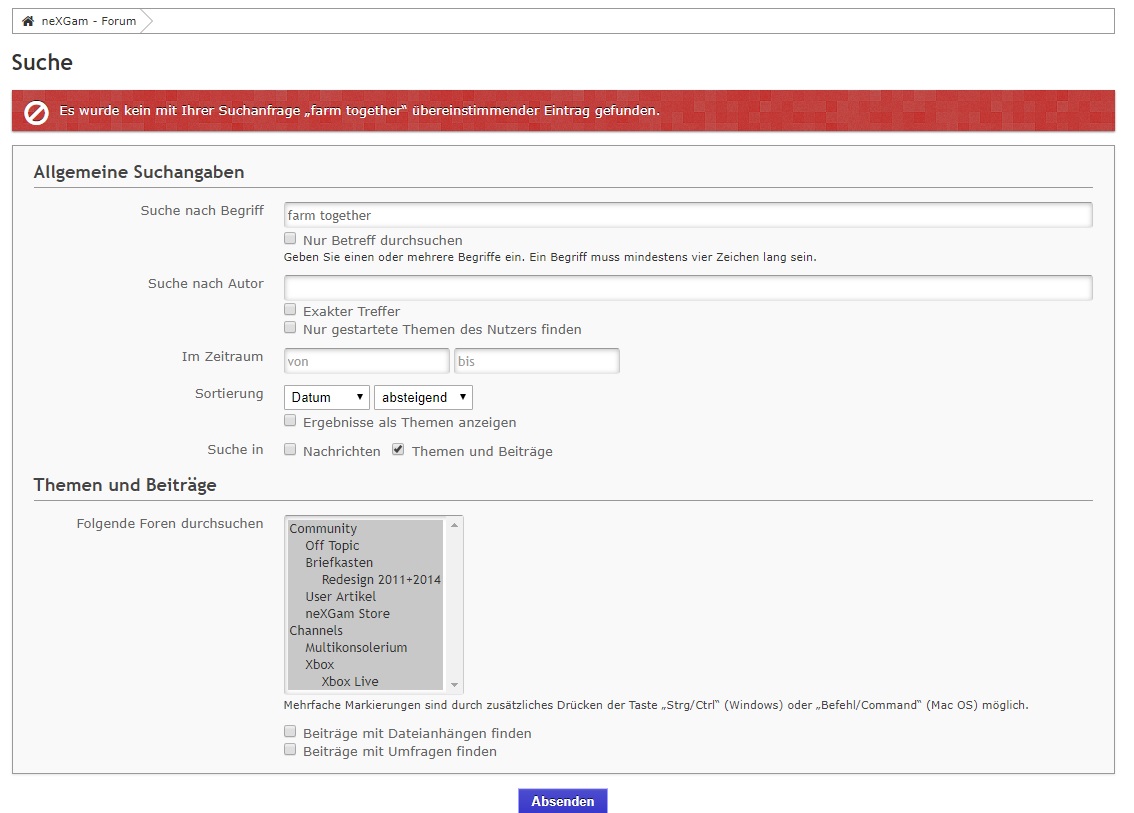The width and height of the screenshot is (1134, 813).
Task: Click the Folgende Foren durchsuchen label
Action: pos(170,523)
